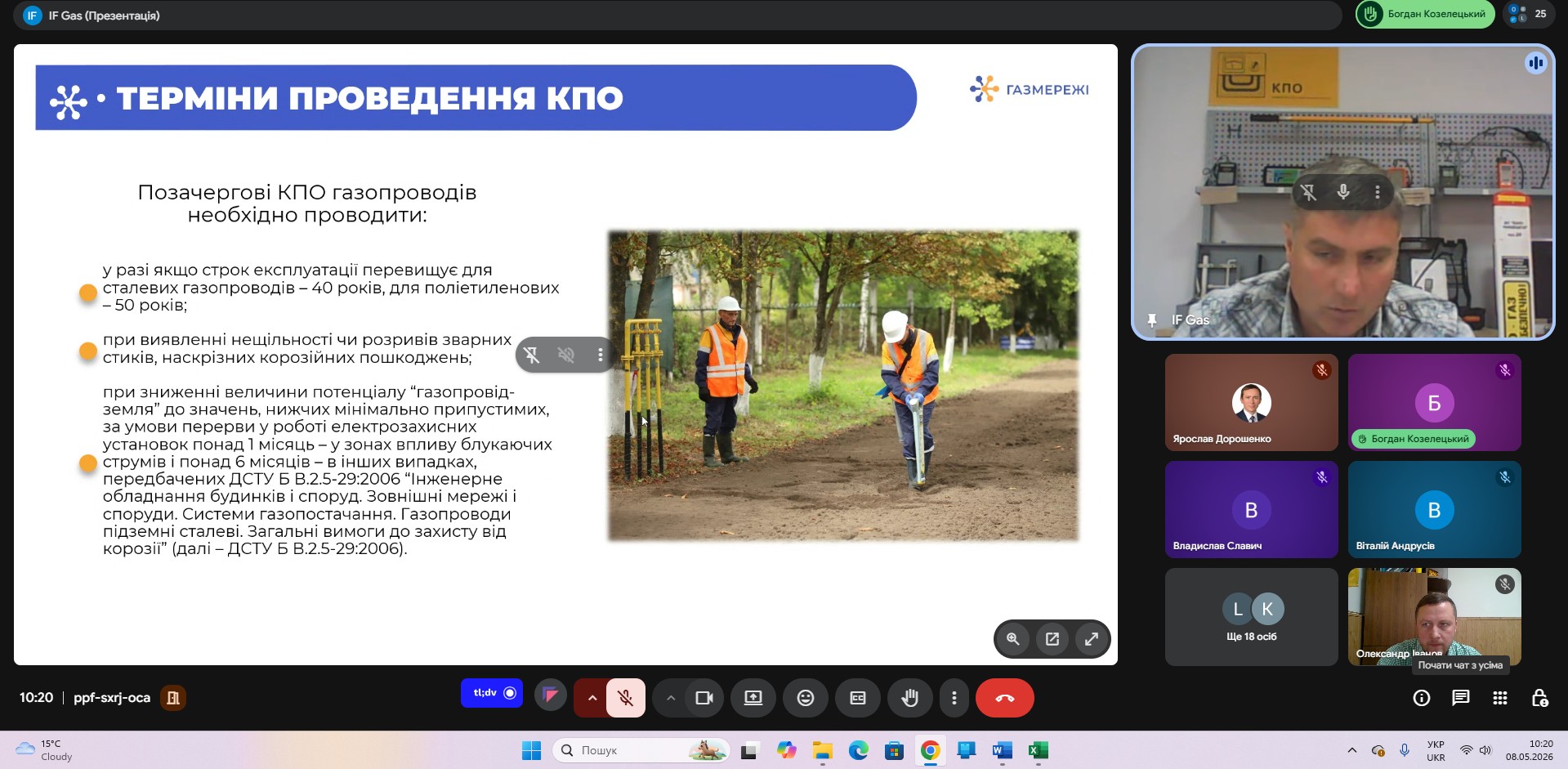Click the tl;dv recording button
Viewport: 1568px width, 769px height.
[492, 693]
